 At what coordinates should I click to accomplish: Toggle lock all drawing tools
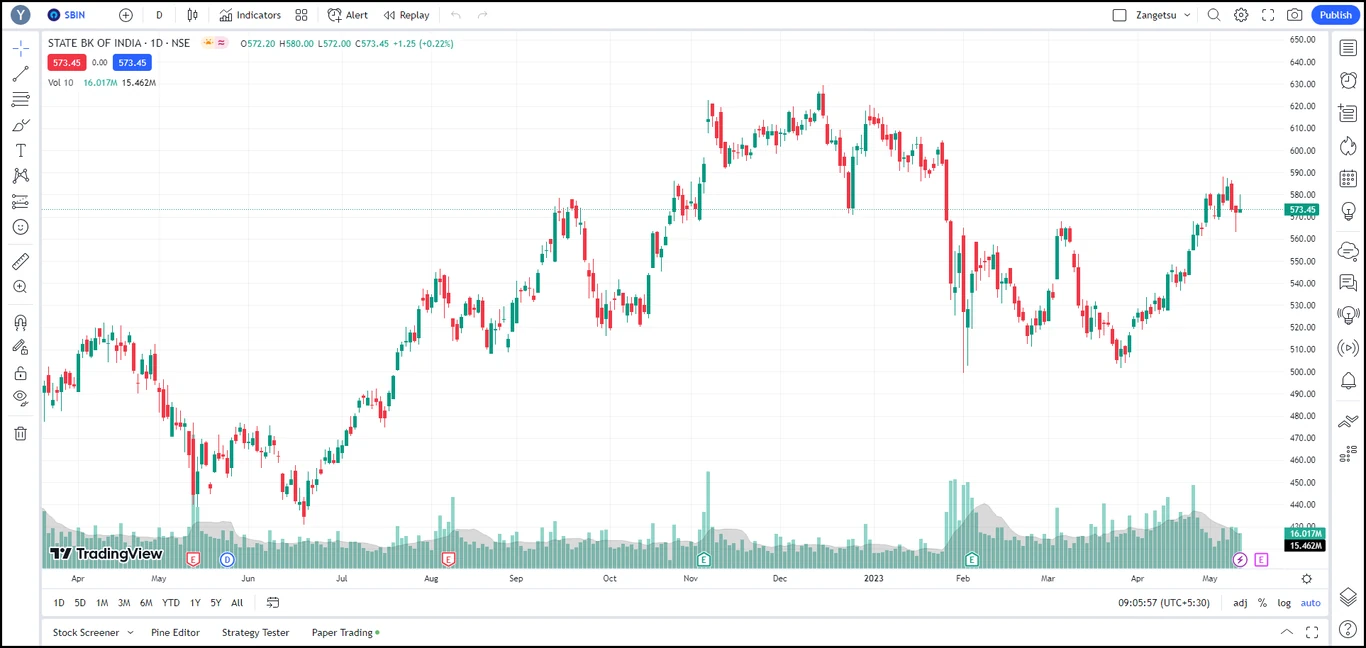(x=20, y=373)
